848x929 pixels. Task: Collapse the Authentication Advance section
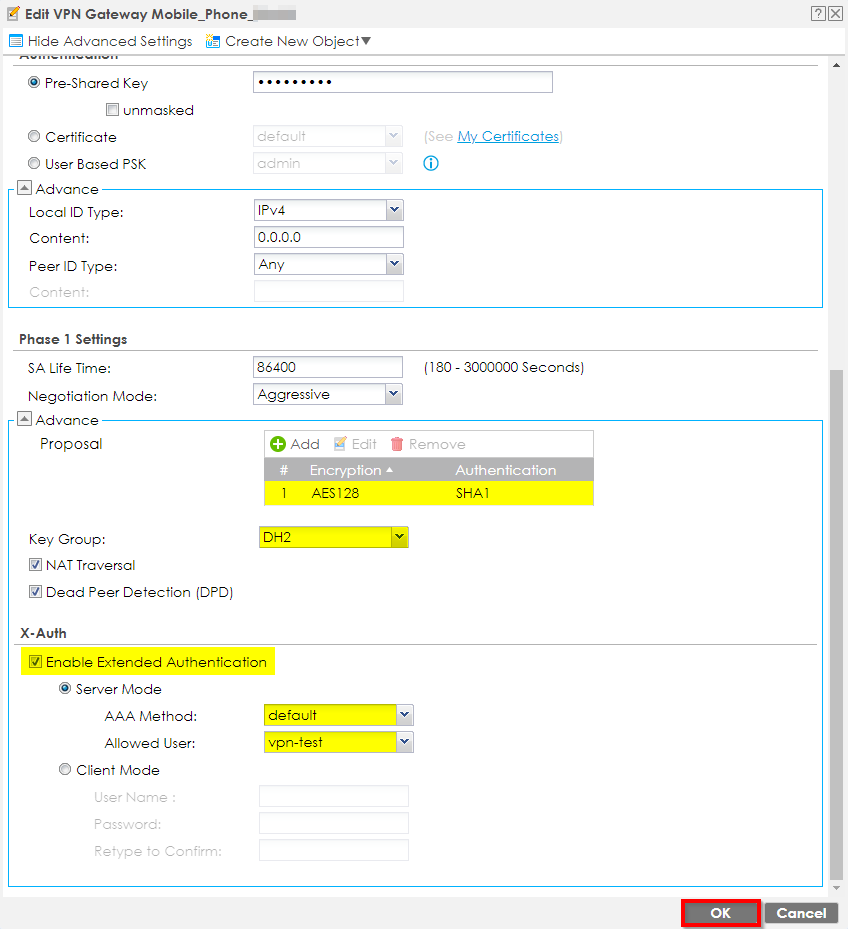click(25, 189)
